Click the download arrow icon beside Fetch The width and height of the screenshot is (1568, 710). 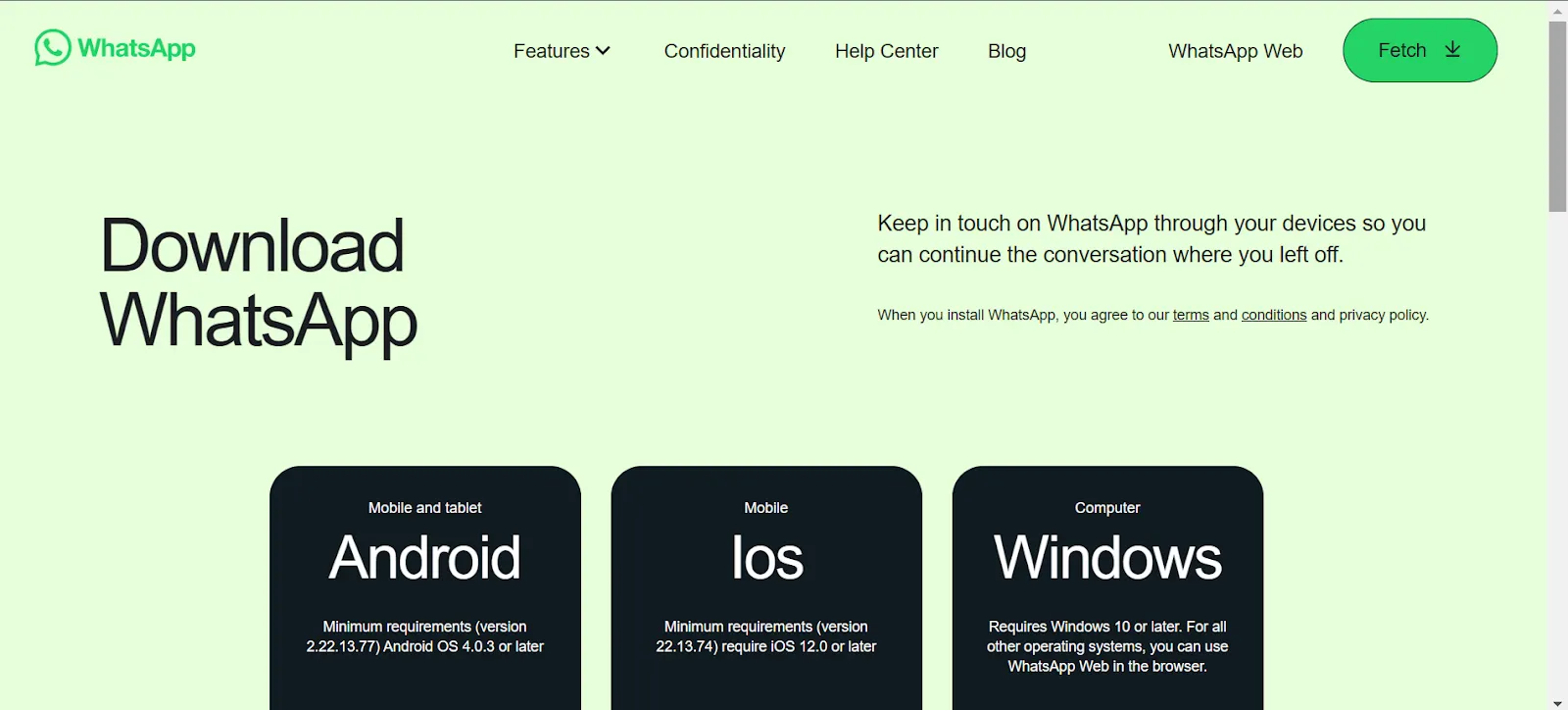1452,50
